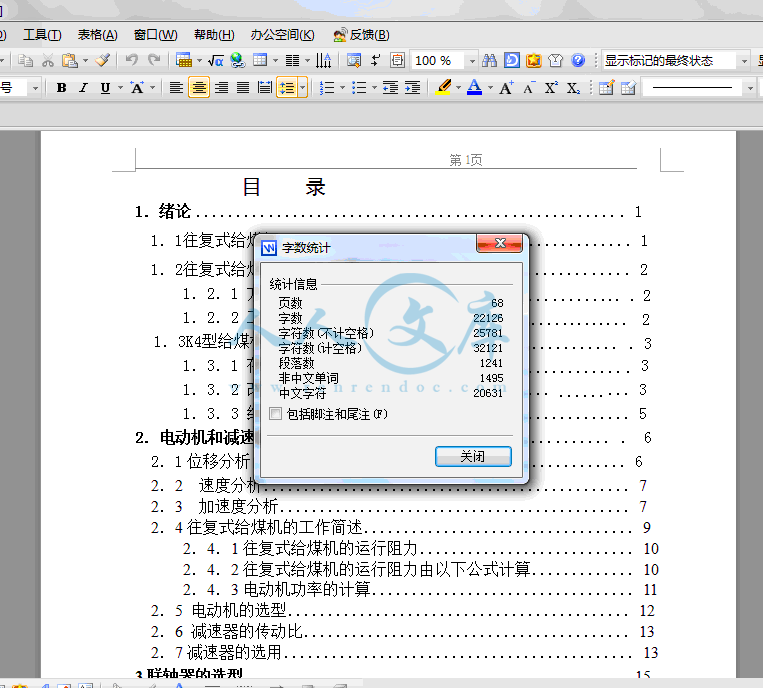
Task: Click the 反馈(B) feedback button
Action: click(x=361, y=35)
